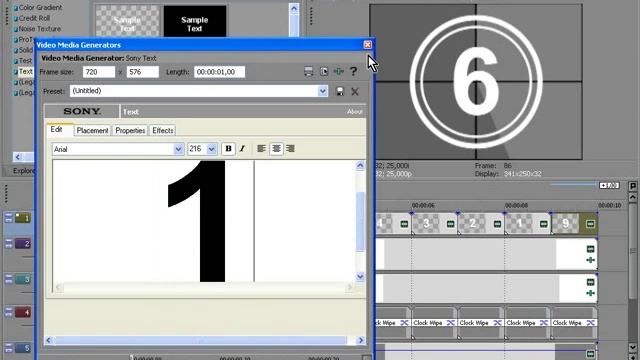
Task: Switch to the Properties tab
Action: coord(130,131)
